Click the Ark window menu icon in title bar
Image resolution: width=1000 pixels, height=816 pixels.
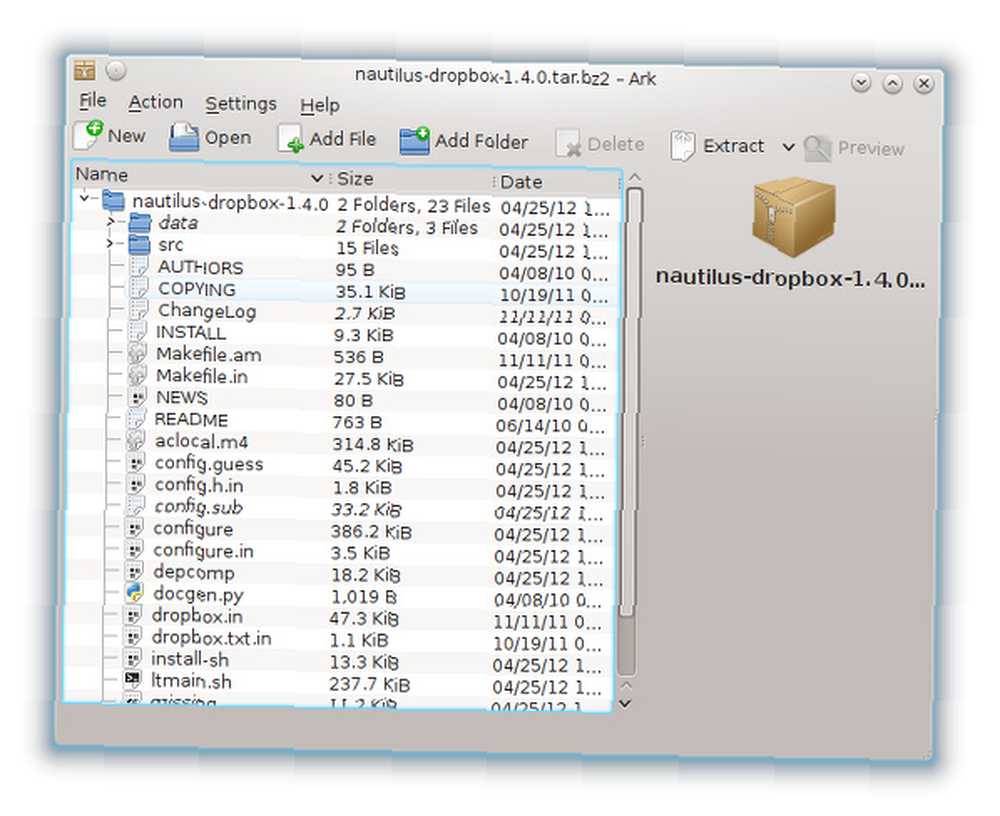click(x=84, y=70)
